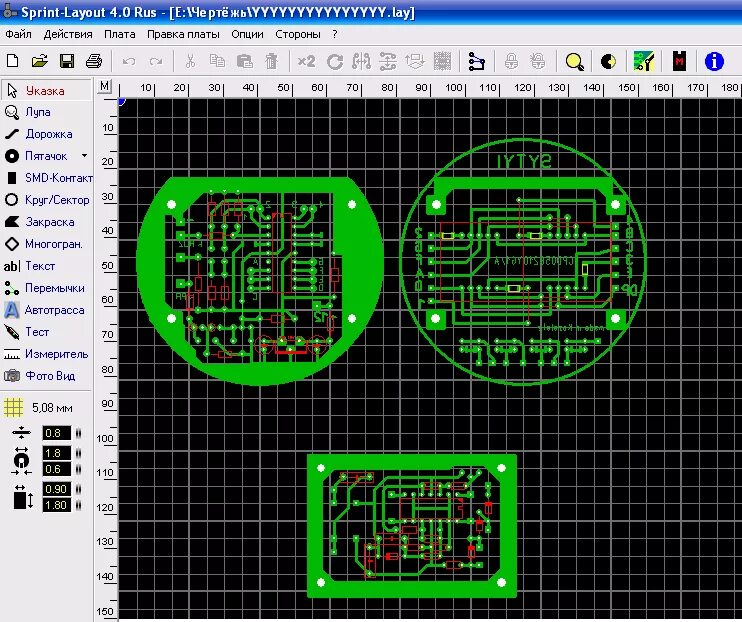Open the Плата menu
This screenshot has width=742, height=622.
119,34
